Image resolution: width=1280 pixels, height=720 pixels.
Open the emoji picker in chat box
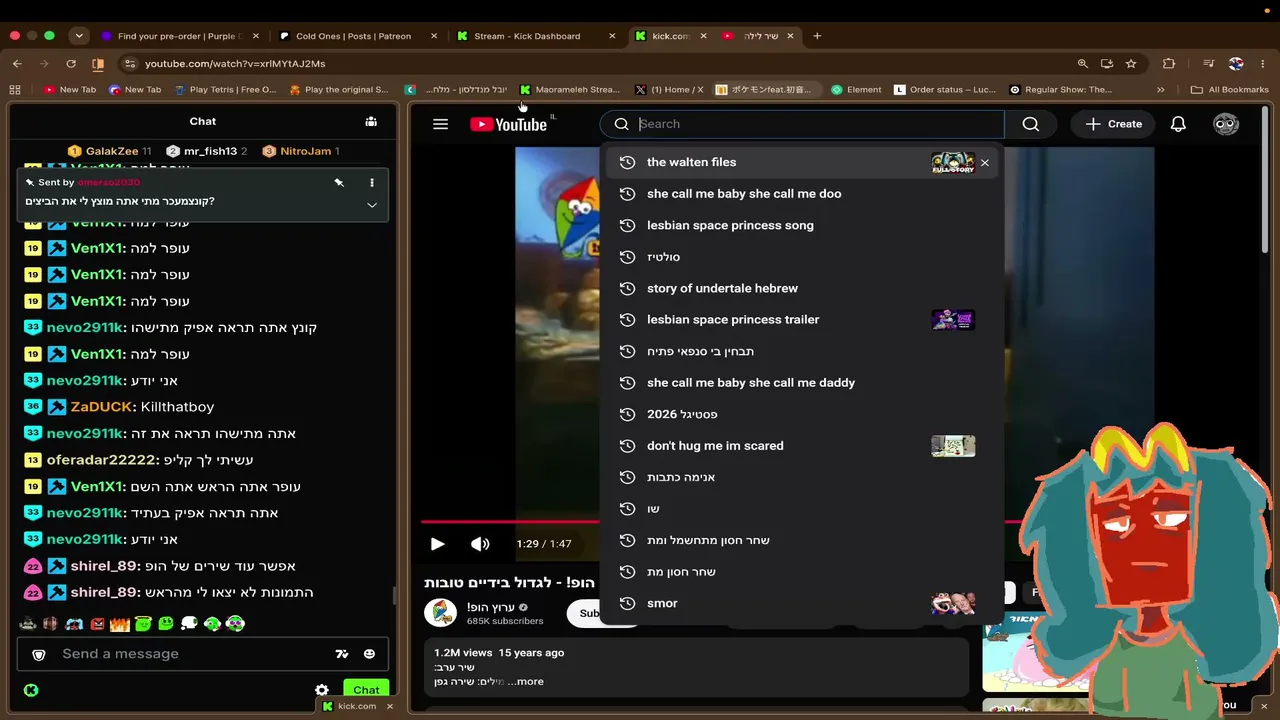[x=369, y=654]
